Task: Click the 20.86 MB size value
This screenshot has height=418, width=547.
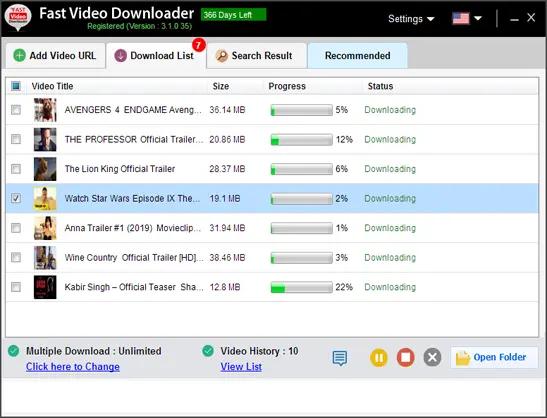Action: [227, 140]
